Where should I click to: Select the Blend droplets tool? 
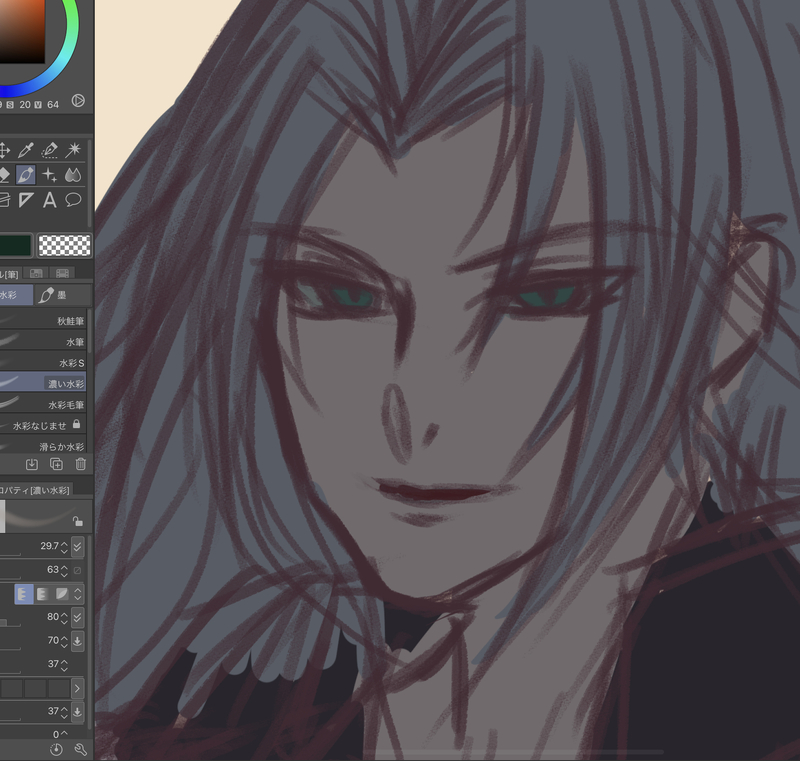point(73,175)
